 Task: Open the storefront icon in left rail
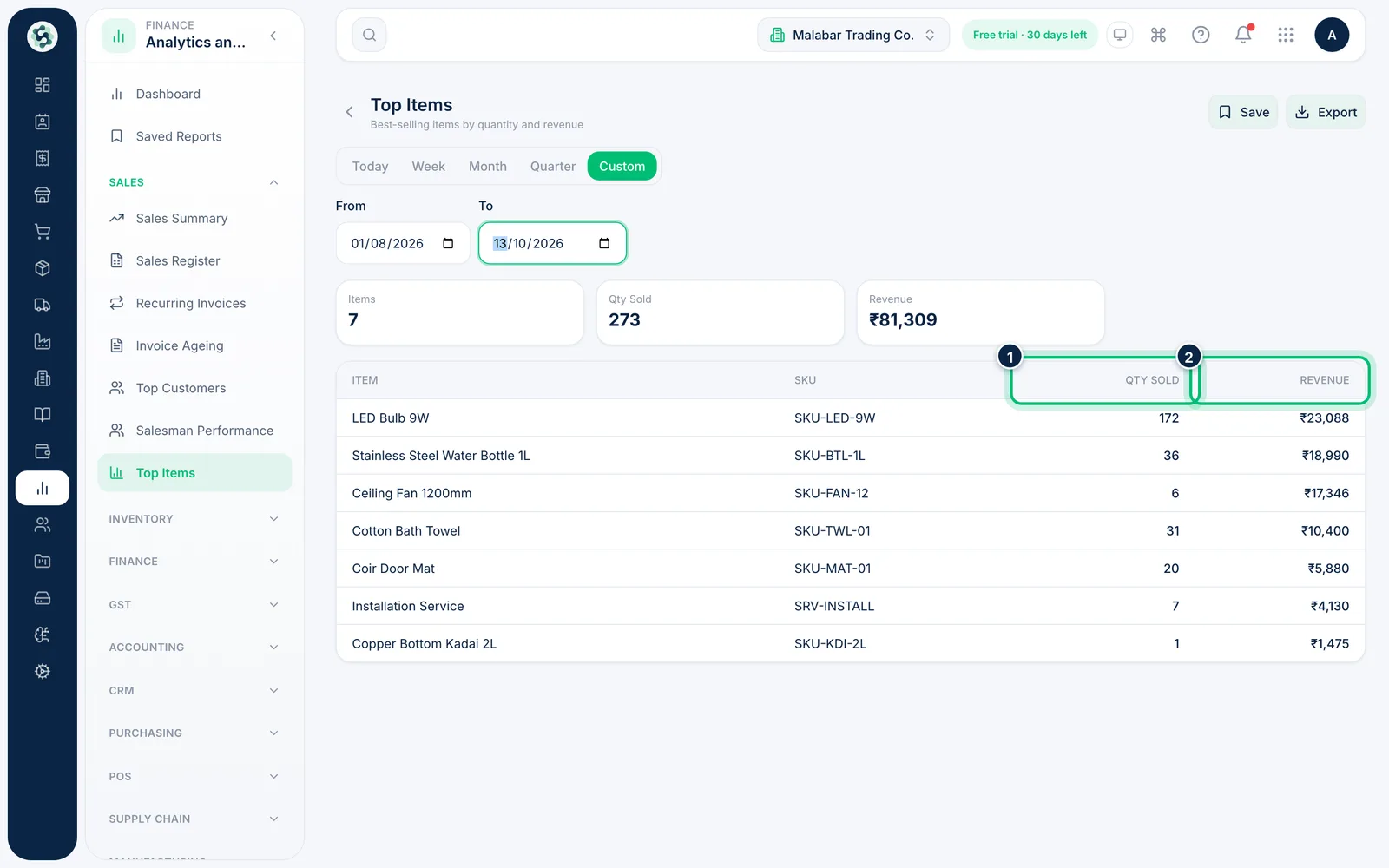point(42,194)
